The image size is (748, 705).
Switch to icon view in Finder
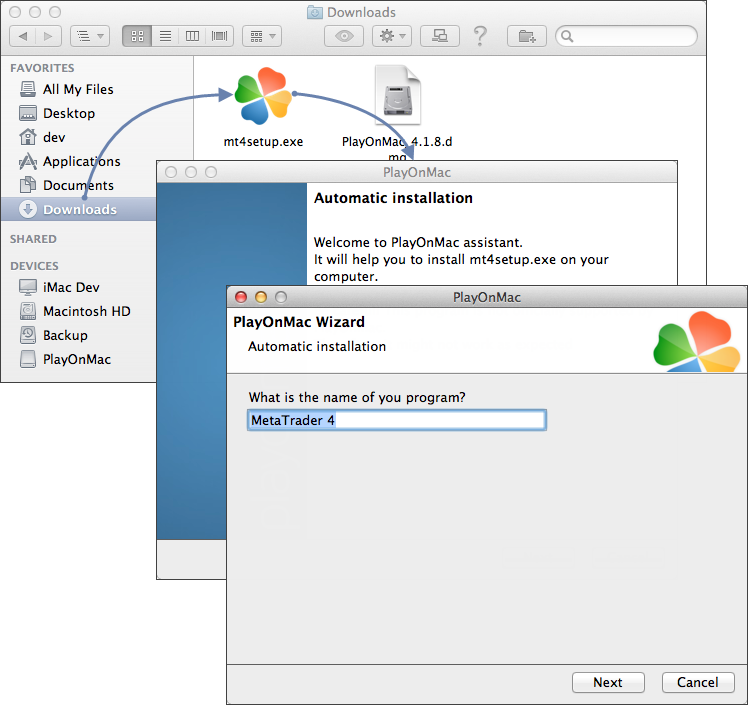coord(138,36)
